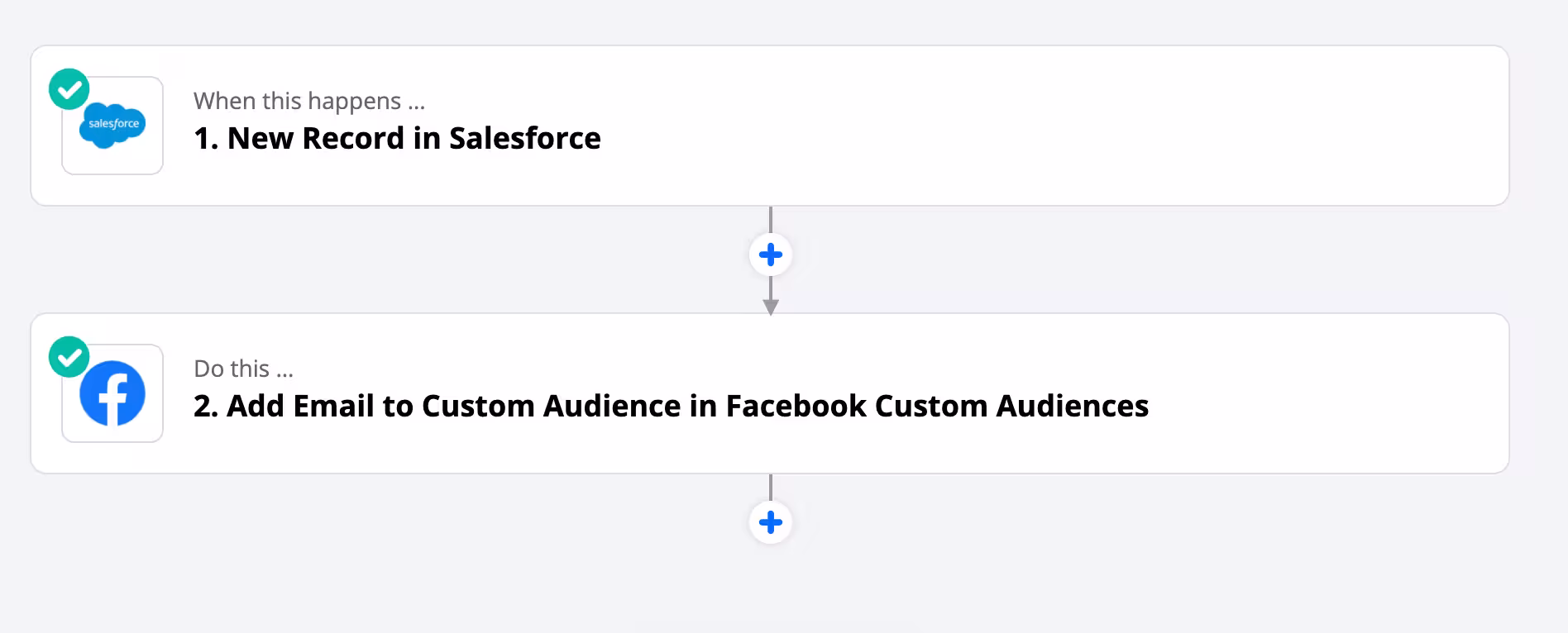This screenshot has height=633, width=1568.
Task: Expand the "2. Add Email to Custom Audience" title
Action: coord(670,406)
